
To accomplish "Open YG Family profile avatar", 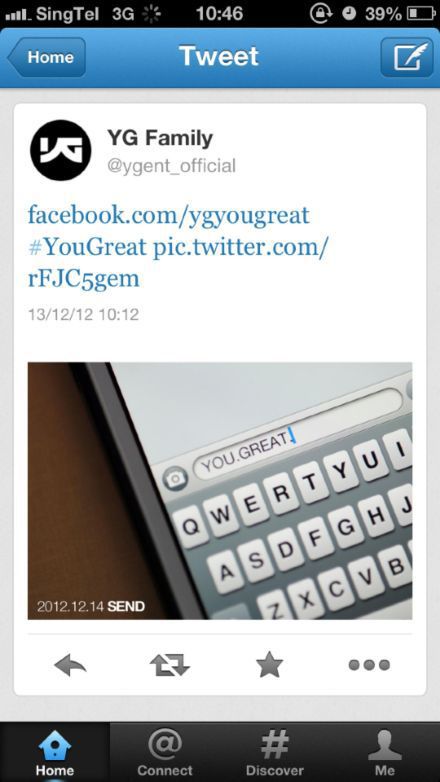I will (60, 150).
